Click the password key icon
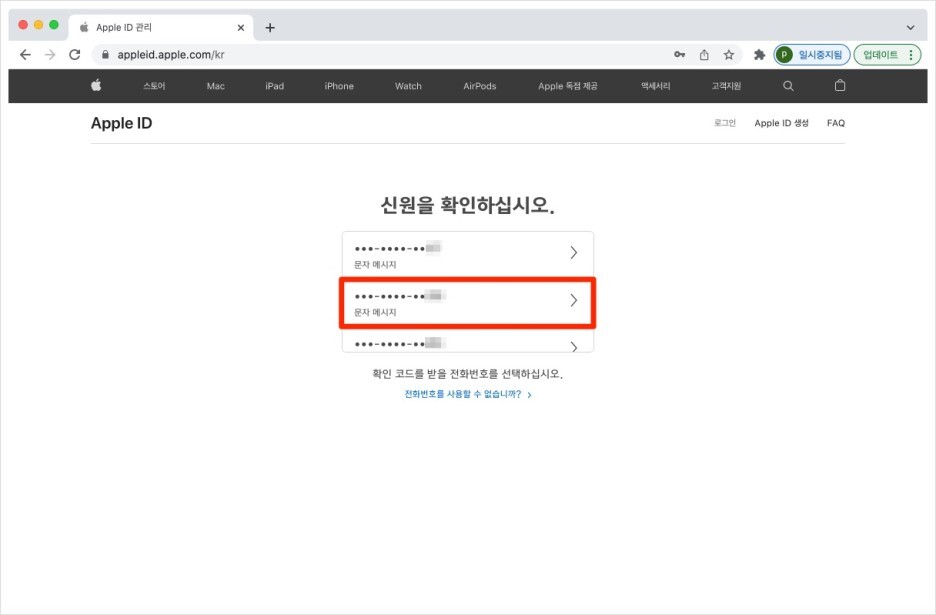 [679, 55]
